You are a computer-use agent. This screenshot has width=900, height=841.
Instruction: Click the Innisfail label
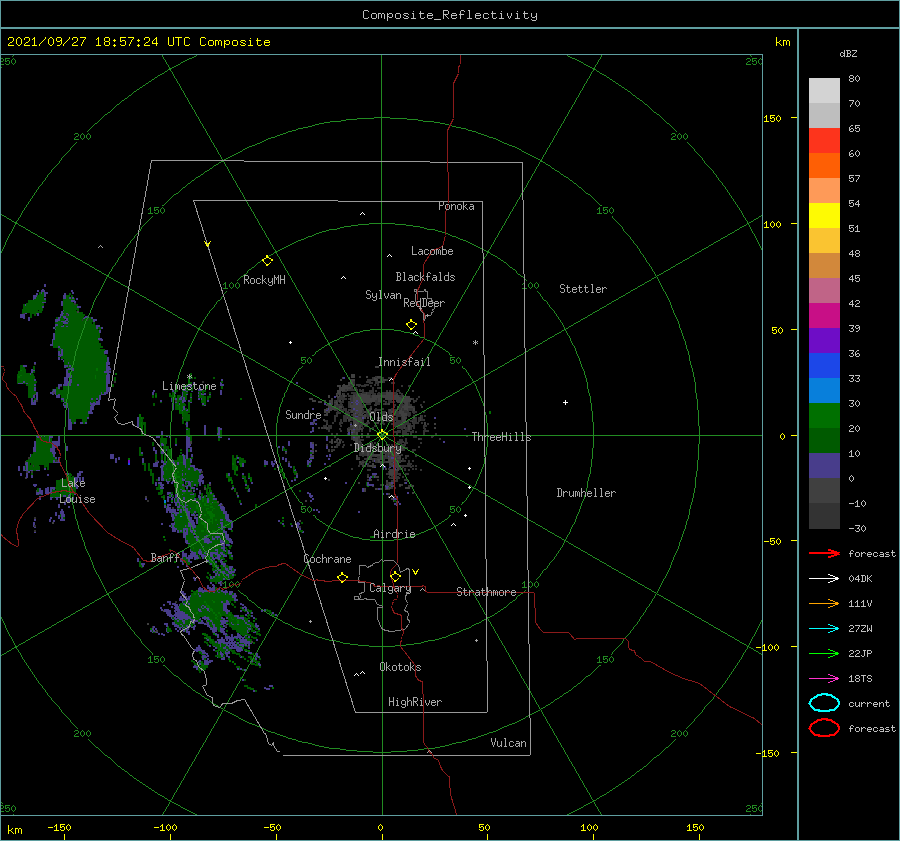[x=404, y=362]
